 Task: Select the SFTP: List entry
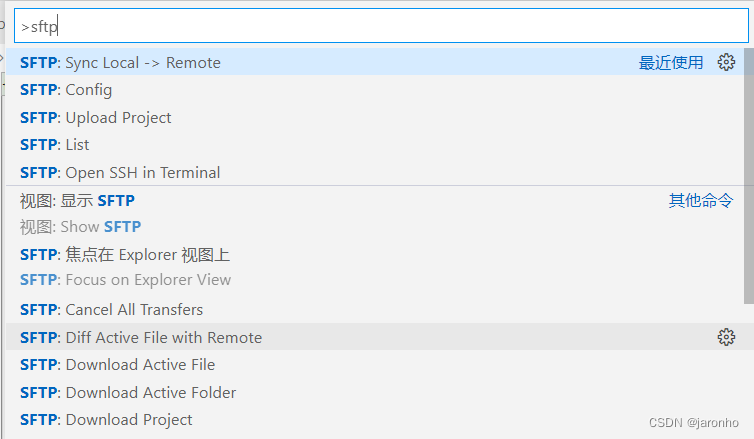point(375,144)
